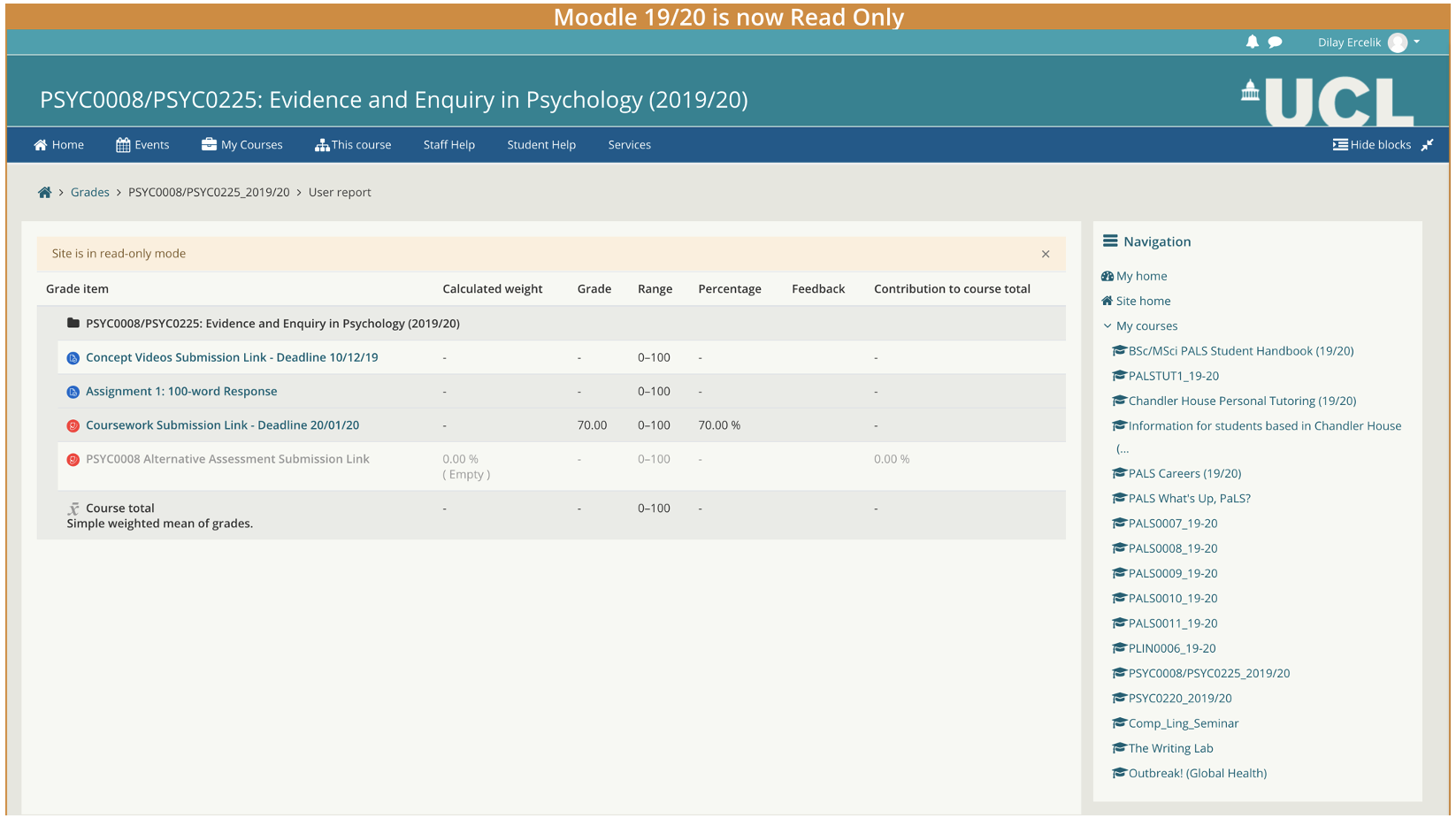Open PSYC0008/PSYC0225_2019/20 in Navigation
Viewport: 1456px width, 826px height.
click(1209, 673)
